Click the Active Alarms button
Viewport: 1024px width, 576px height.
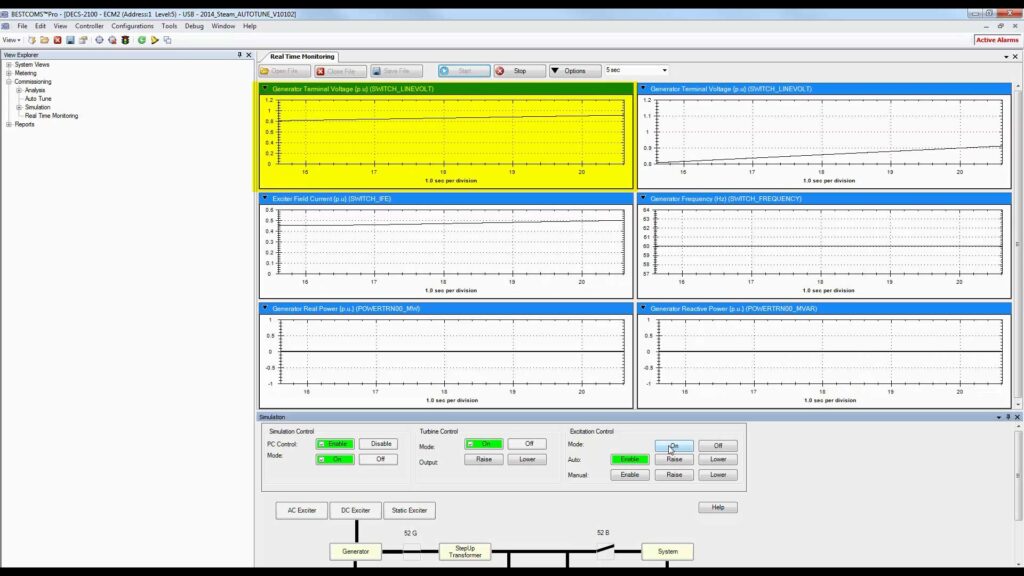pyautogui.click(x=996, y=40)
